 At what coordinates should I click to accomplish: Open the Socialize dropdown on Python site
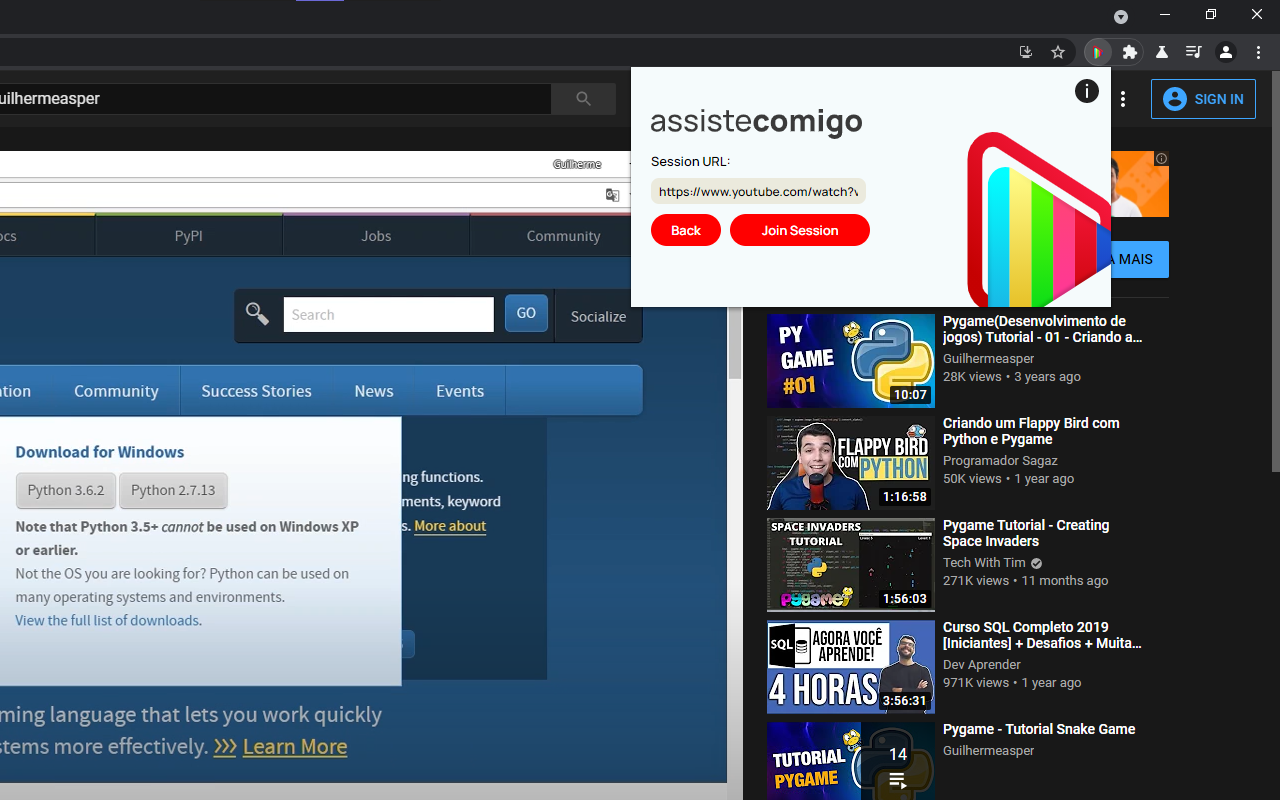pos(598,316)
